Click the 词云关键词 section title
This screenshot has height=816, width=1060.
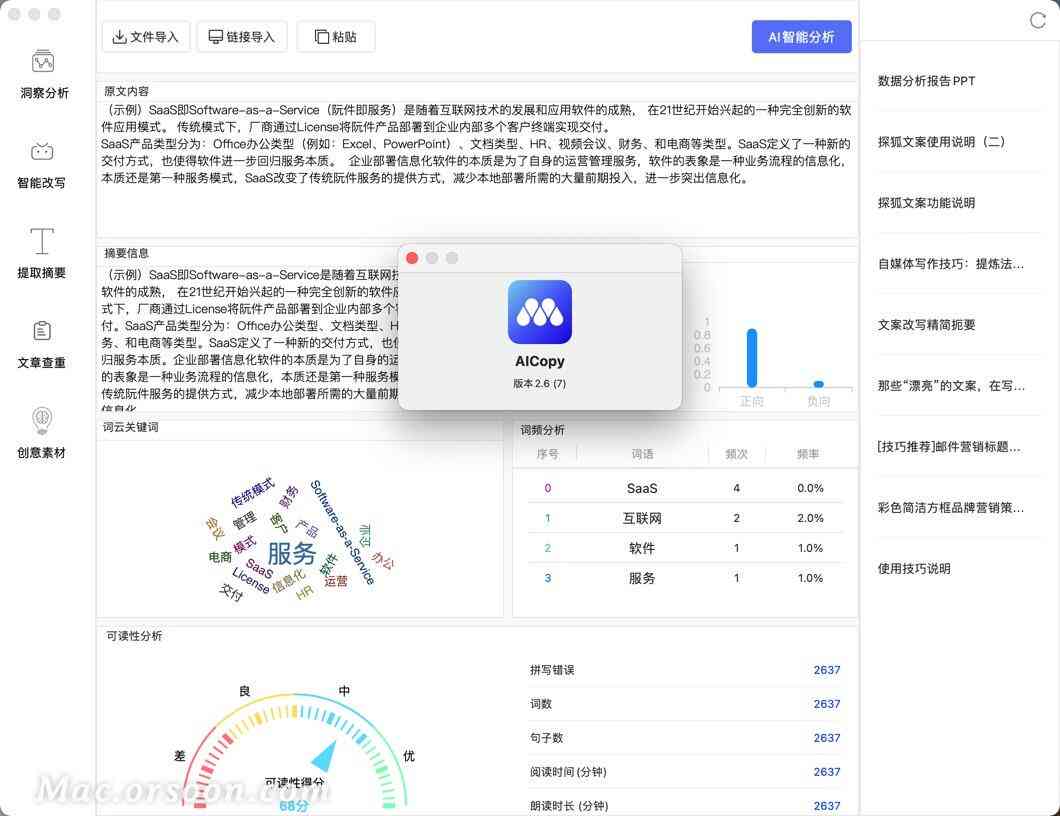[131, 427]
